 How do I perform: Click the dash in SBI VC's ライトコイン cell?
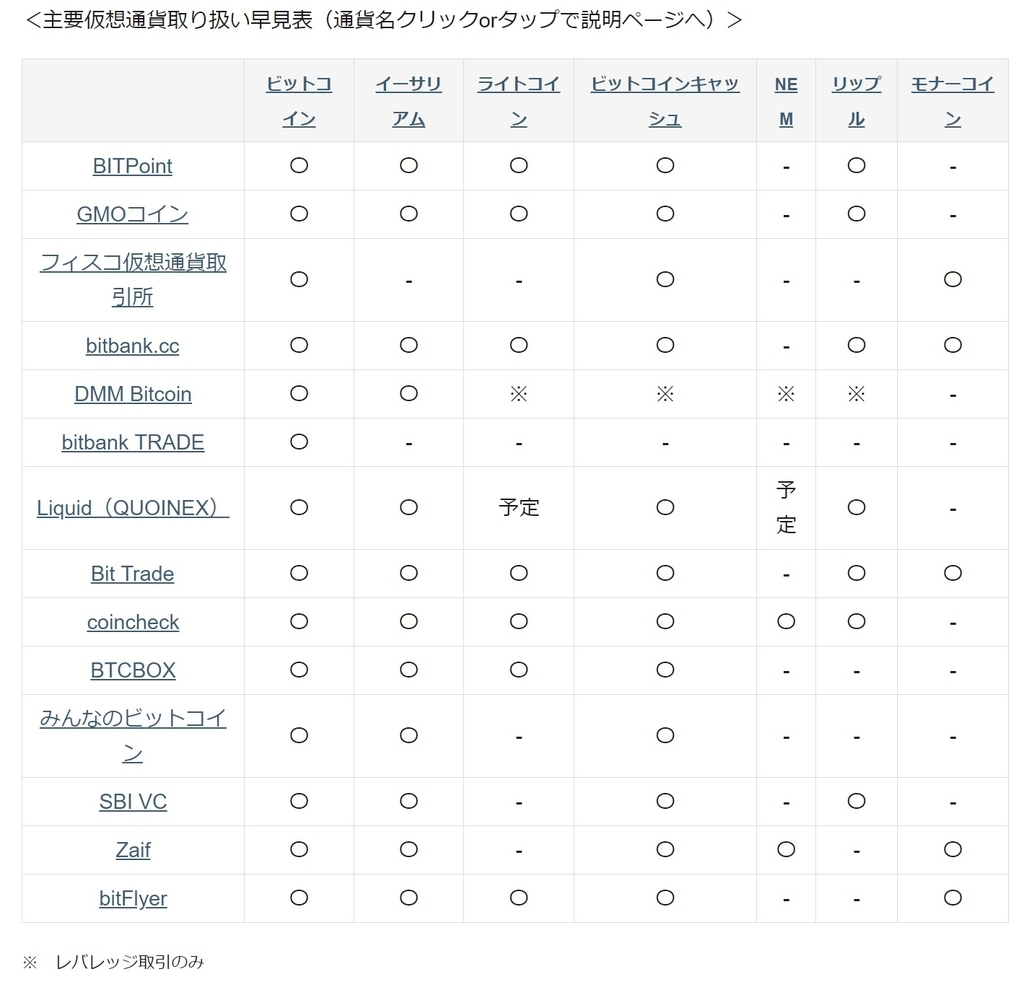coord(519,803)
